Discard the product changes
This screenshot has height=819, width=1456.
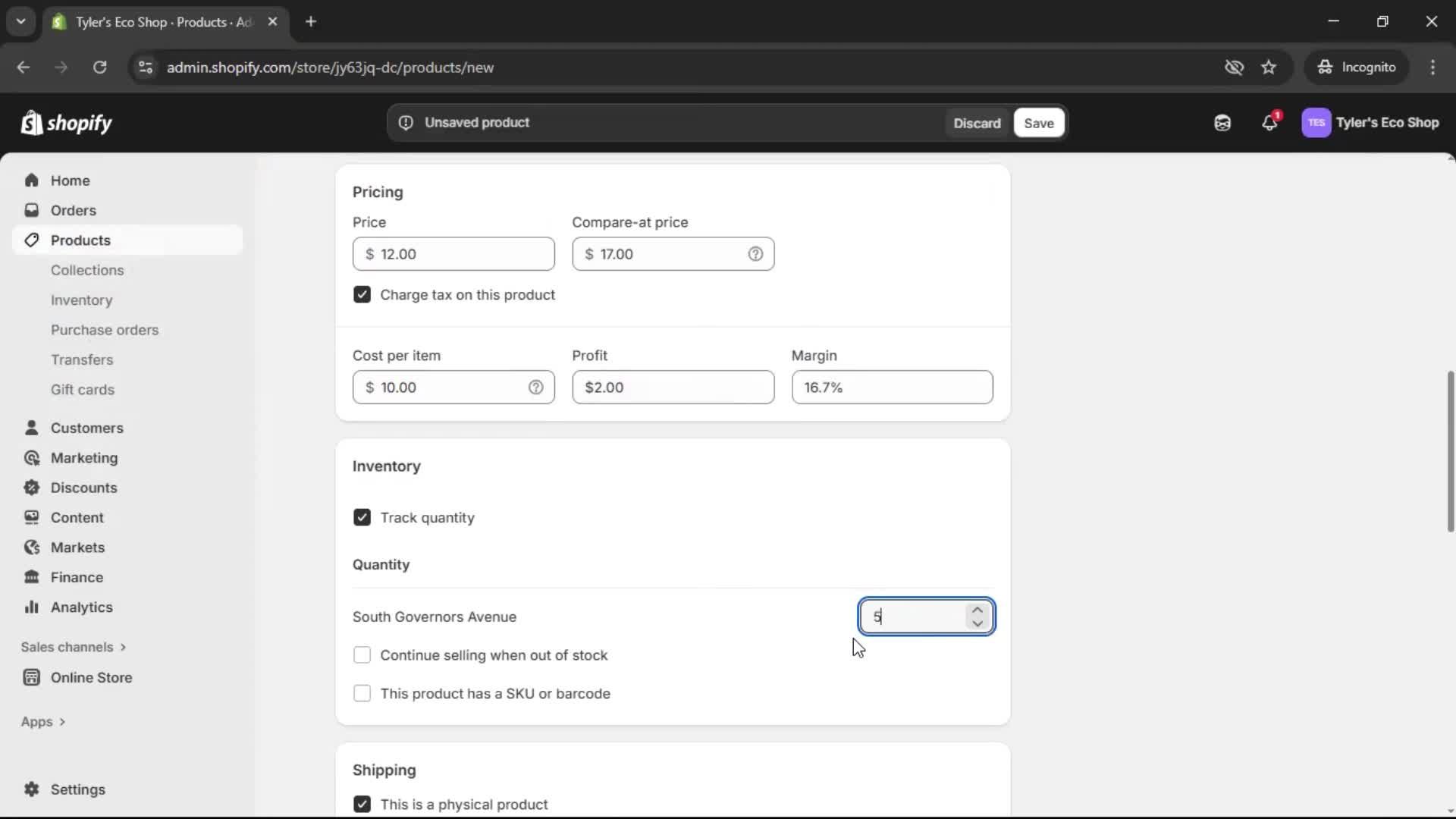click(x=977, y=122)
